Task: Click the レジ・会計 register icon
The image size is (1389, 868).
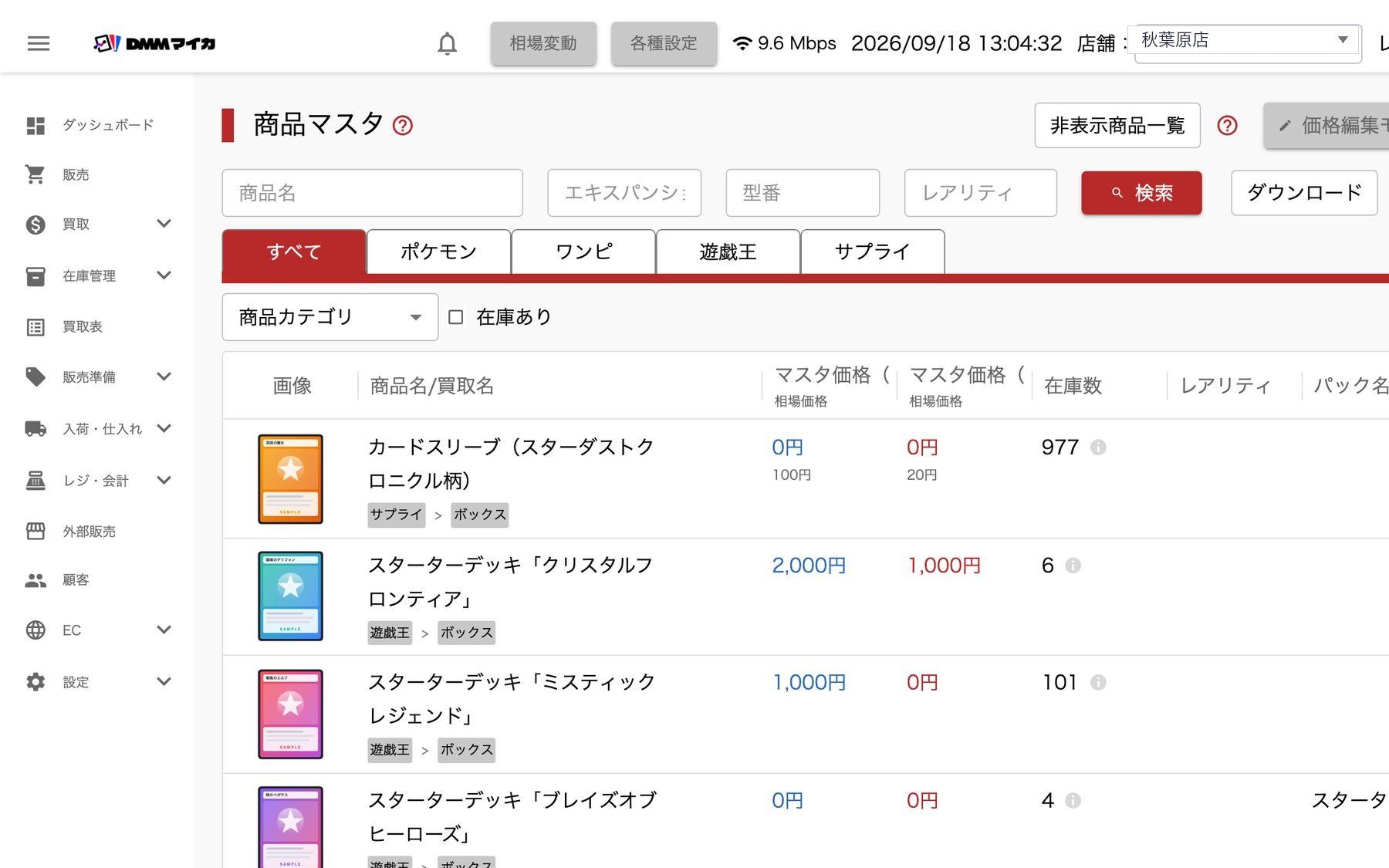Action: (x=35, y=480)
